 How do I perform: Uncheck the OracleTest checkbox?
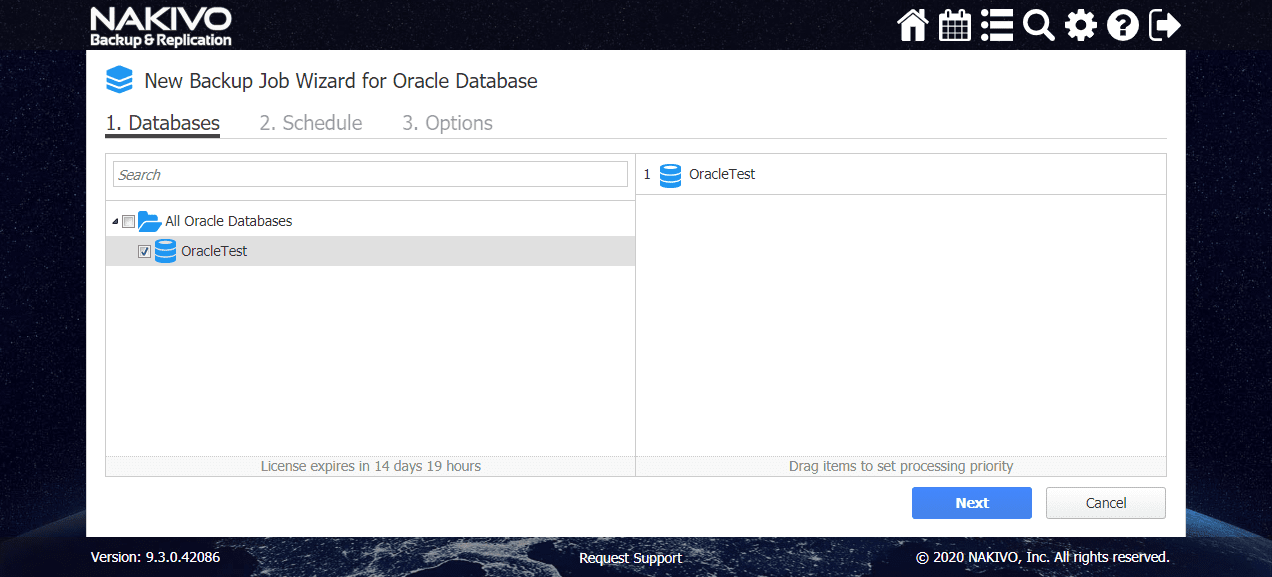tap(144, 251)
